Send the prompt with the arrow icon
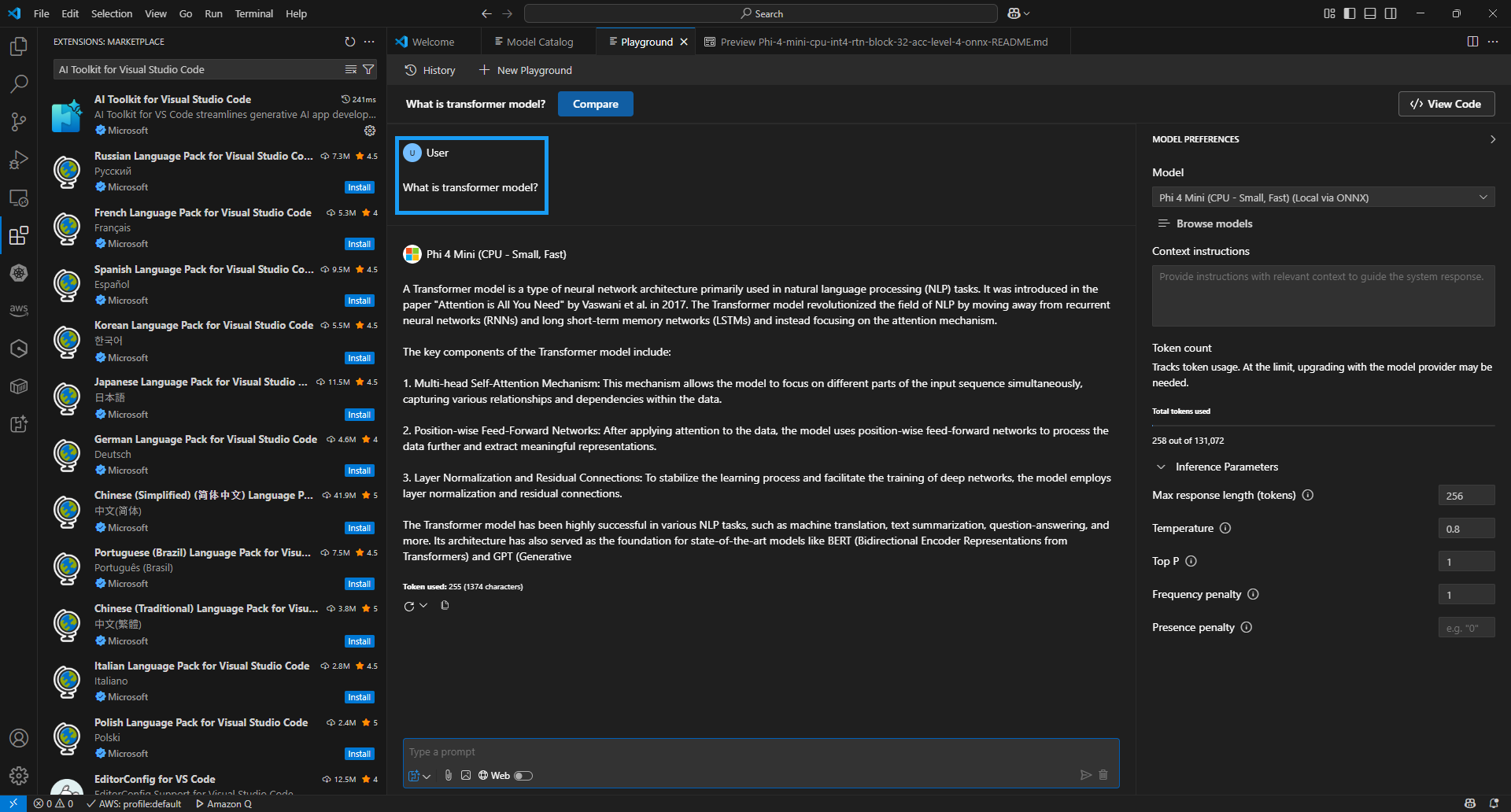Screen dimensions: 1511x812 1086,775
